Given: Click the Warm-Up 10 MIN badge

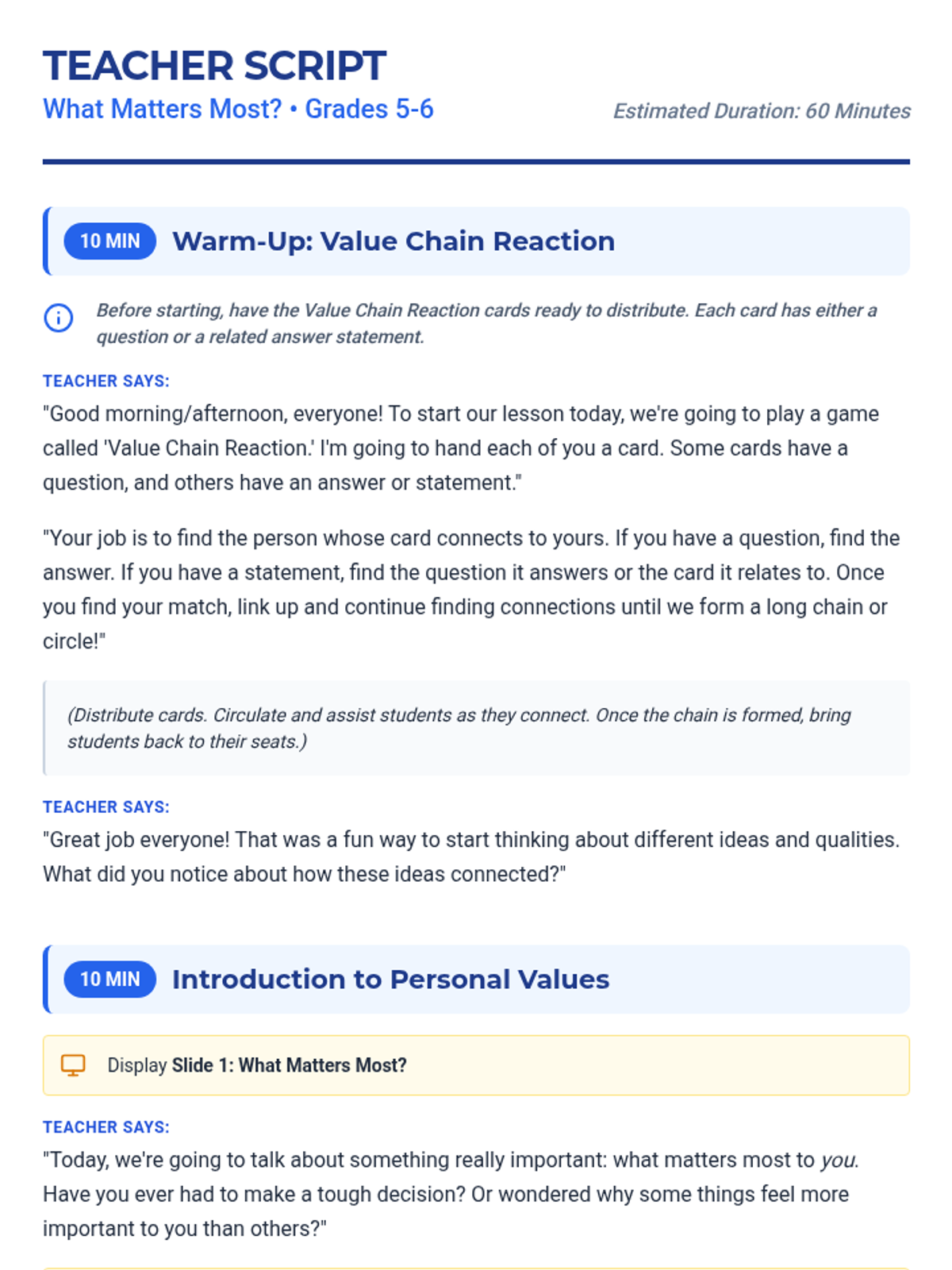Looking at the screenshot, I should (x=109, y=241).
